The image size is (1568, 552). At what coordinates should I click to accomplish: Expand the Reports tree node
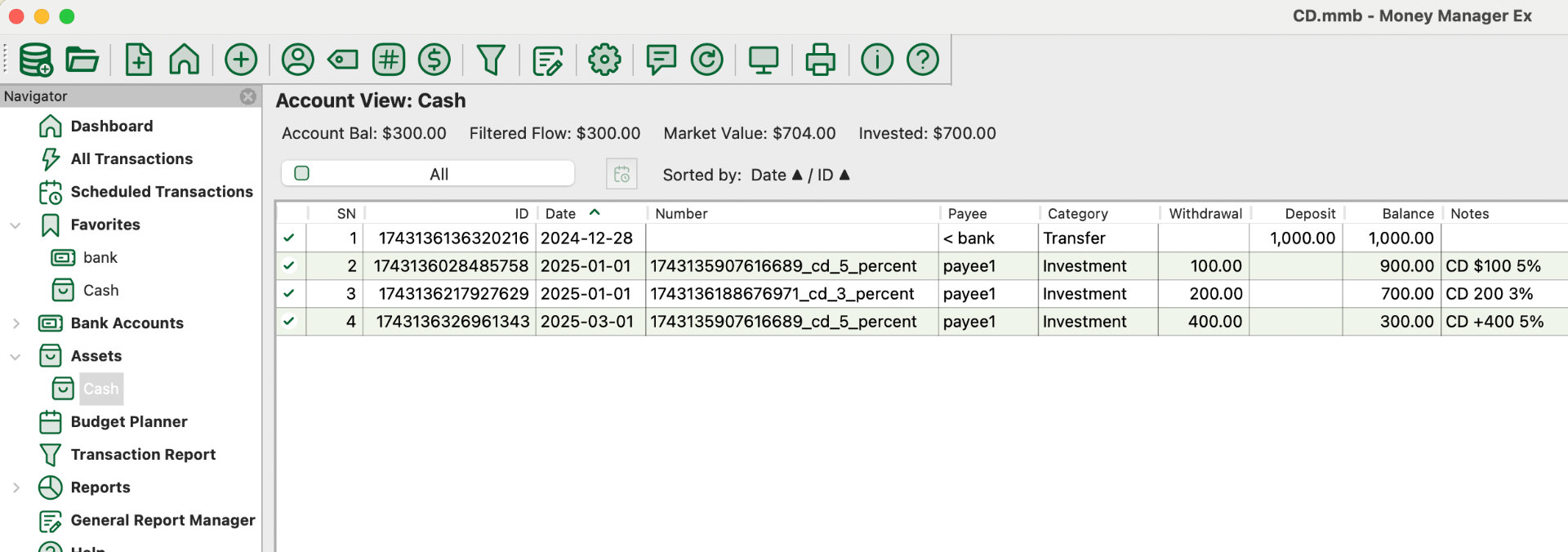click(16, 487)
